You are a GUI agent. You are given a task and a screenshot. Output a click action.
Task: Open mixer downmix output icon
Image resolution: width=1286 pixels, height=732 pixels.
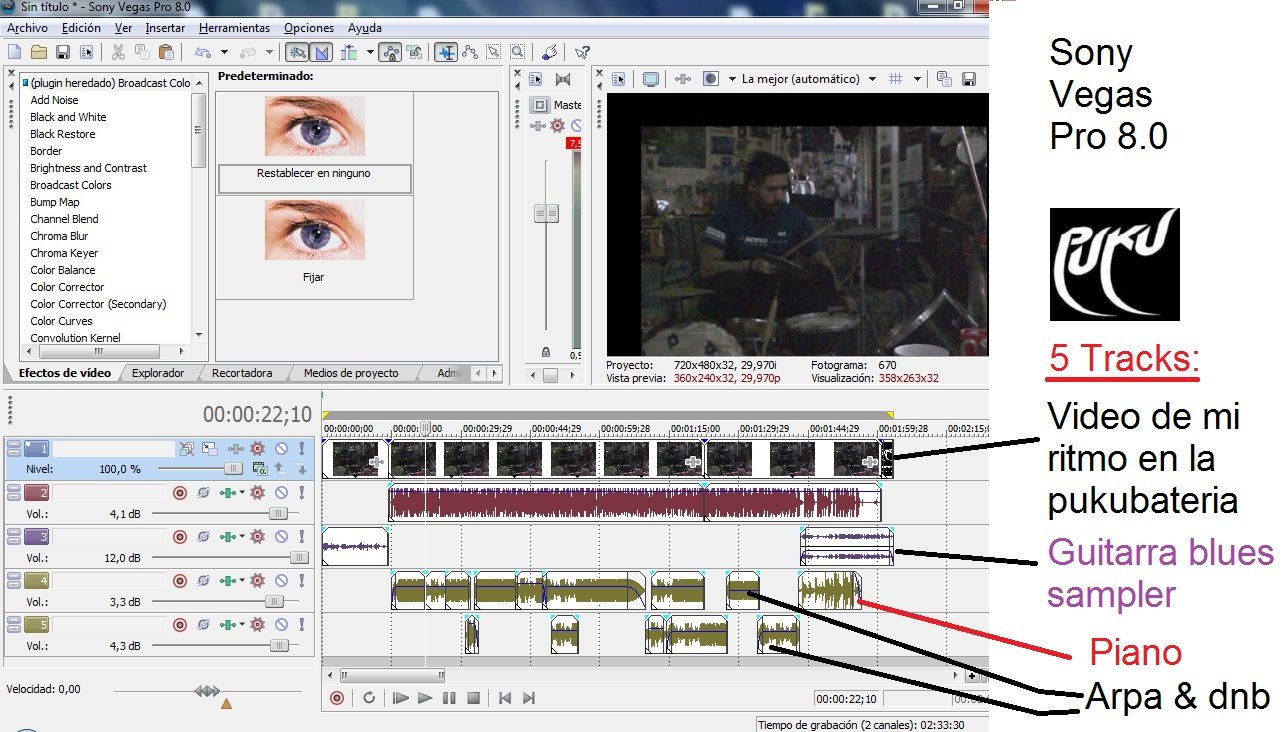(x=562, y=79)
